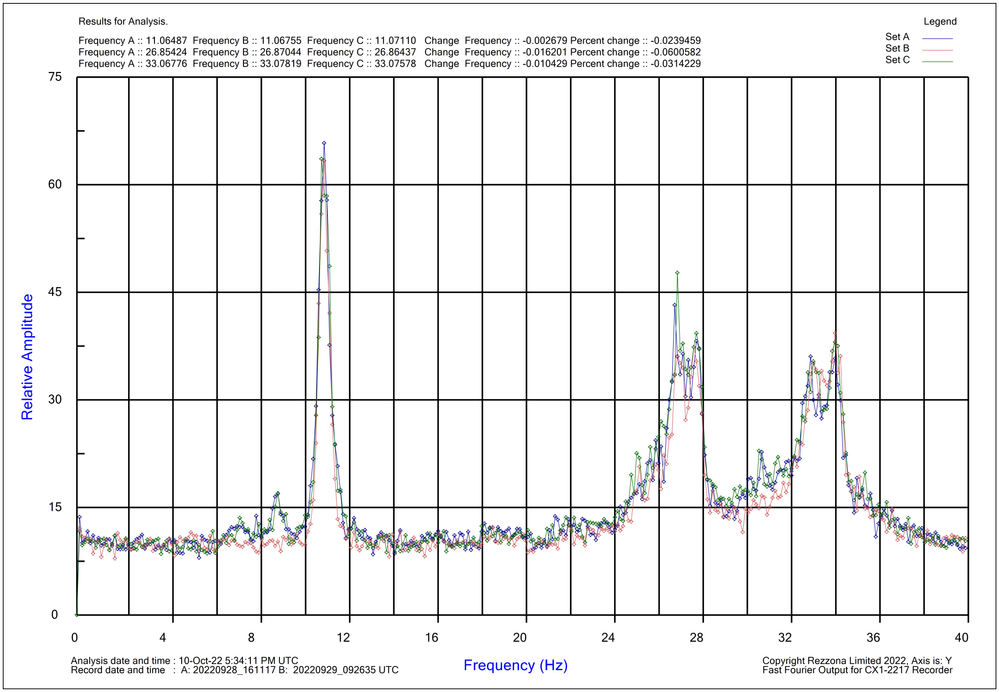Click the y-axis tick label 15
This screenshot has width=999, height=692.
coord(55,508)
